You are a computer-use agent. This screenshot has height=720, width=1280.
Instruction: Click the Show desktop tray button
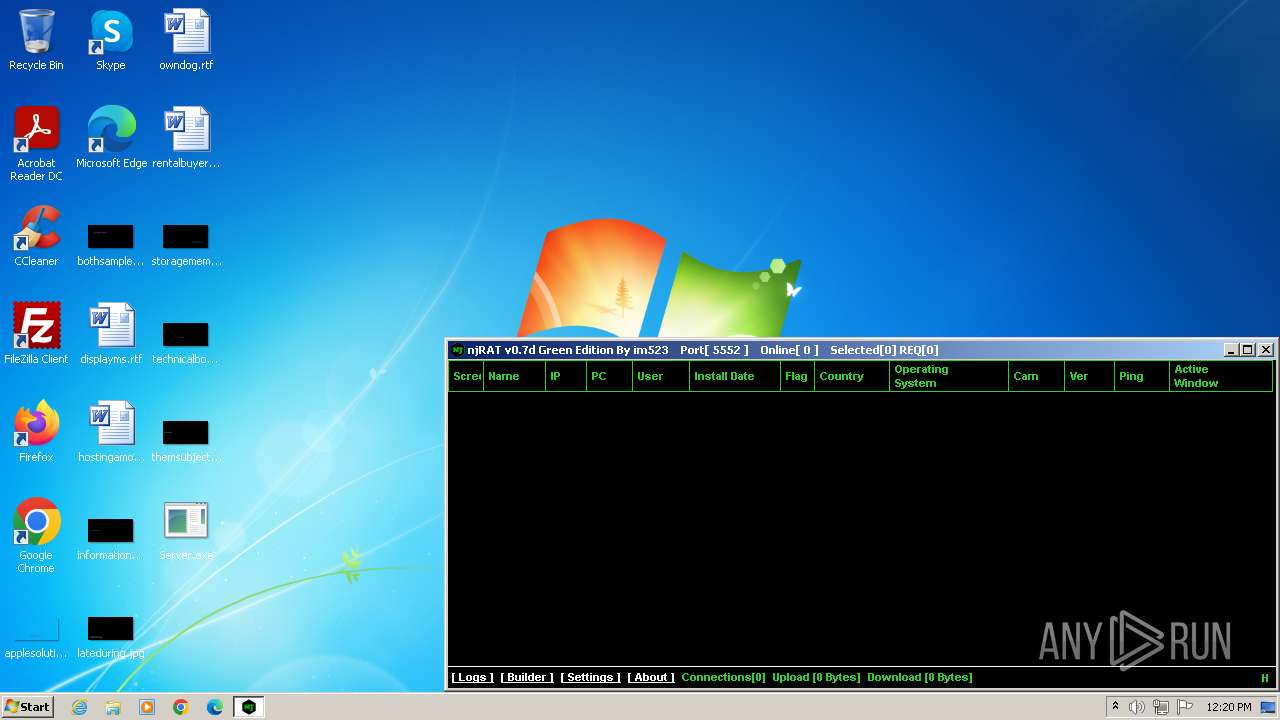tap(1270, 707)
